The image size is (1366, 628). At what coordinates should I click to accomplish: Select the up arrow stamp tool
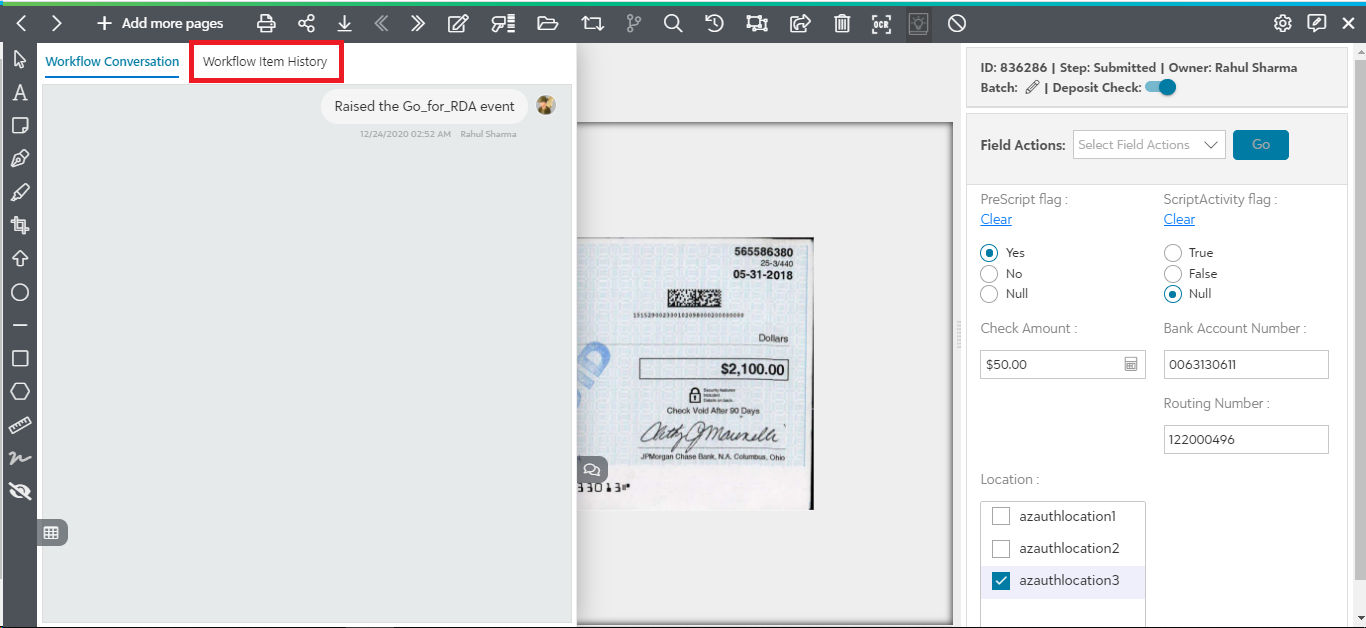click(x=19, y=259)
